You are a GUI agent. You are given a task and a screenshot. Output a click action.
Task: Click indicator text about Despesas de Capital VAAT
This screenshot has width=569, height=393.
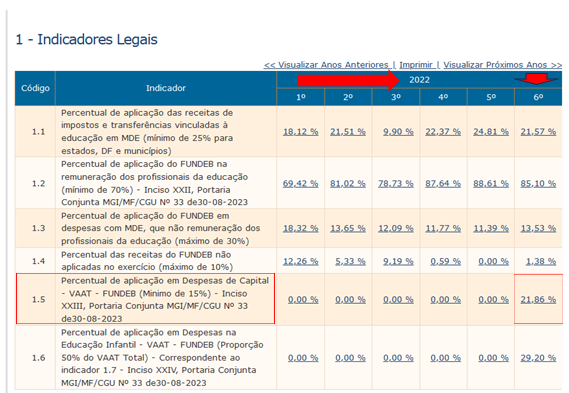[x=165, y=300]
